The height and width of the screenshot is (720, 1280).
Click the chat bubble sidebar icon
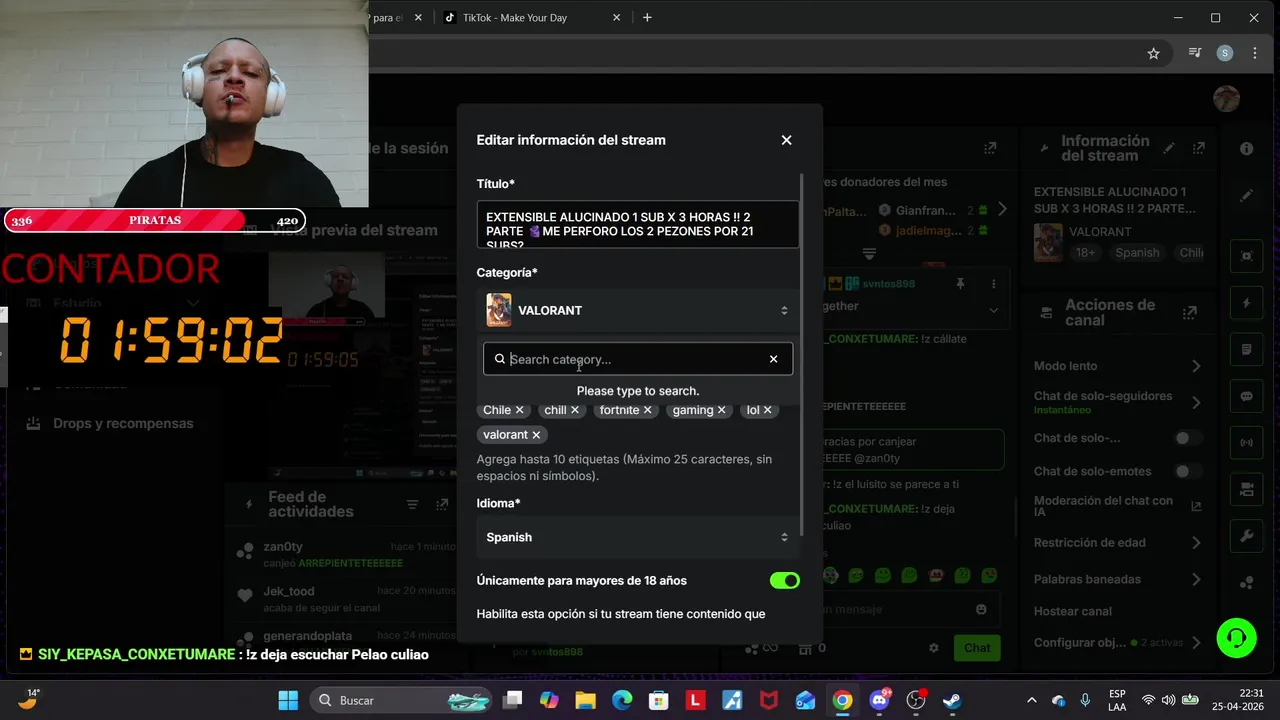pos(1247,396)
